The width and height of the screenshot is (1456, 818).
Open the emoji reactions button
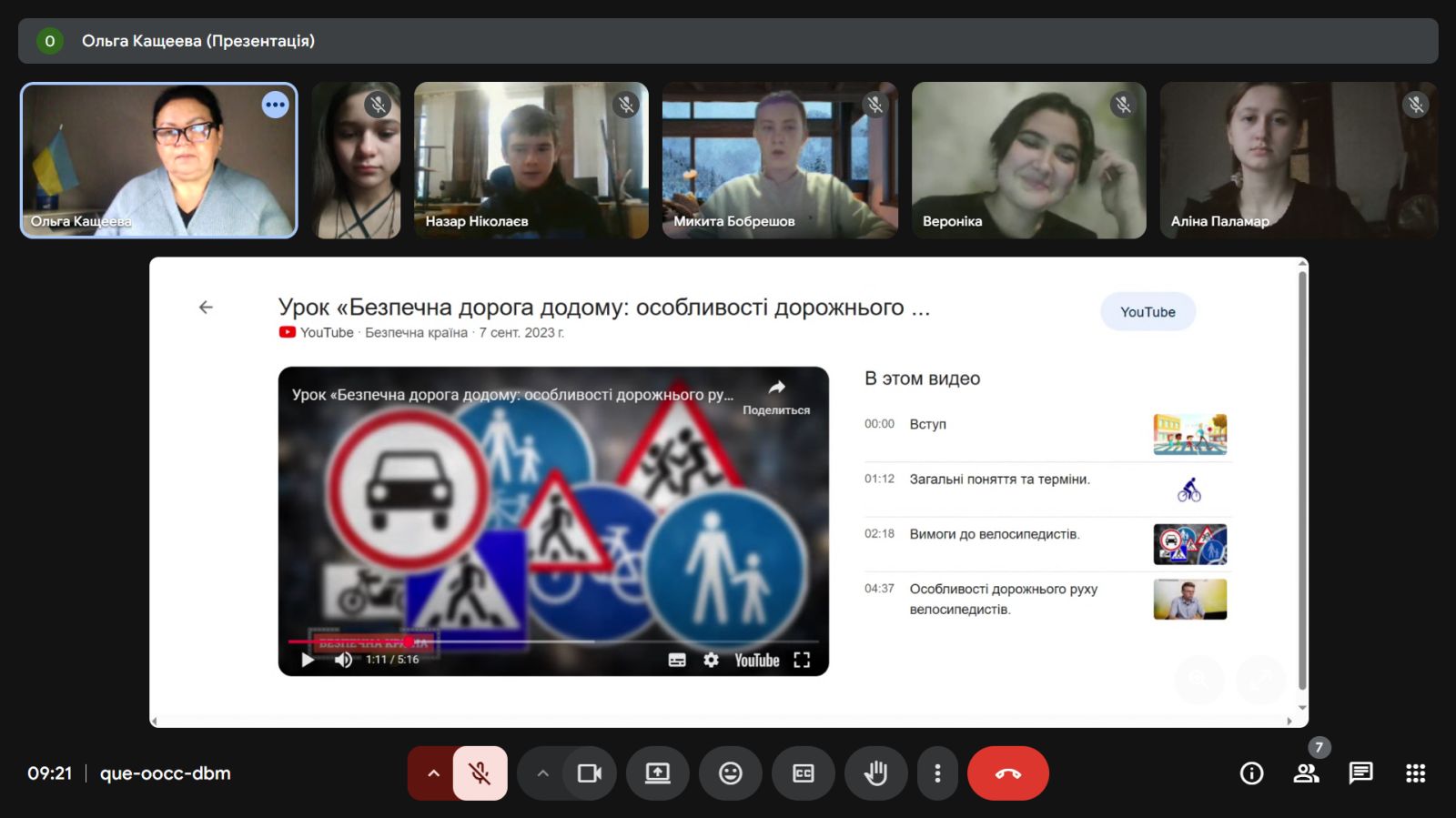coord(730,773)
